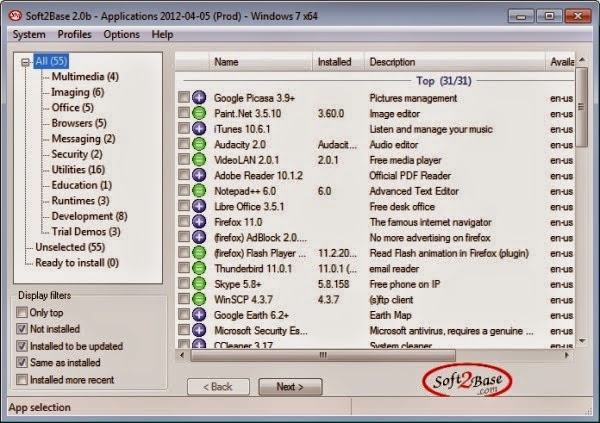The height and width of the screenshot is (423, 600).
Task: Select the Education (1) category
Action: 82,185
